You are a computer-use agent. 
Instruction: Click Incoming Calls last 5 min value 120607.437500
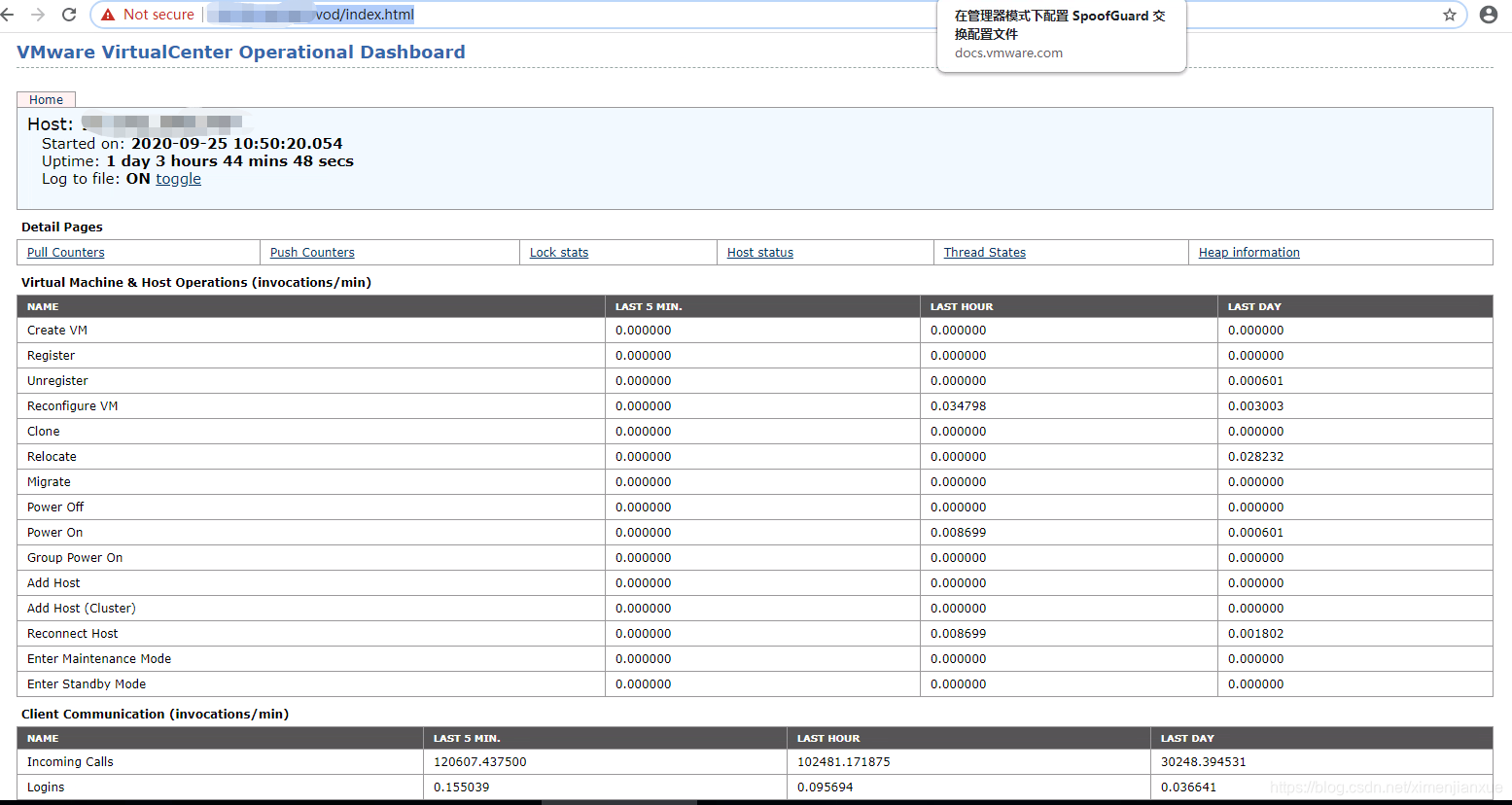click(480, 762)
